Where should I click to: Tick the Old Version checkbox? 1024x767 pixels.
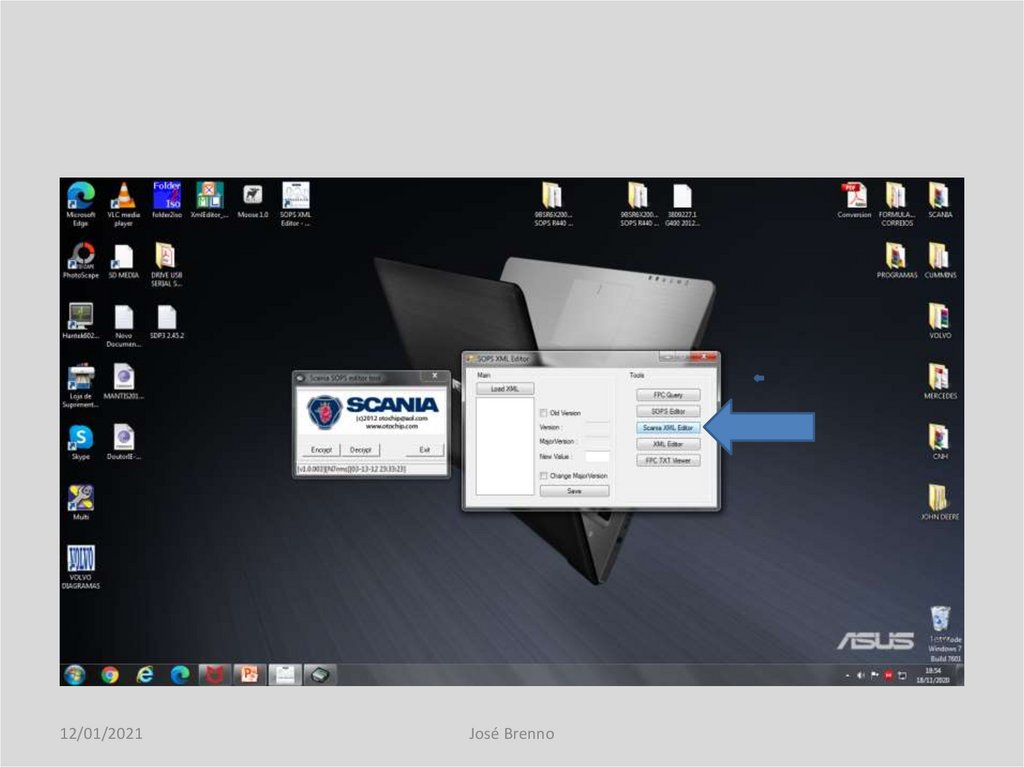click(x=543, y=413)
